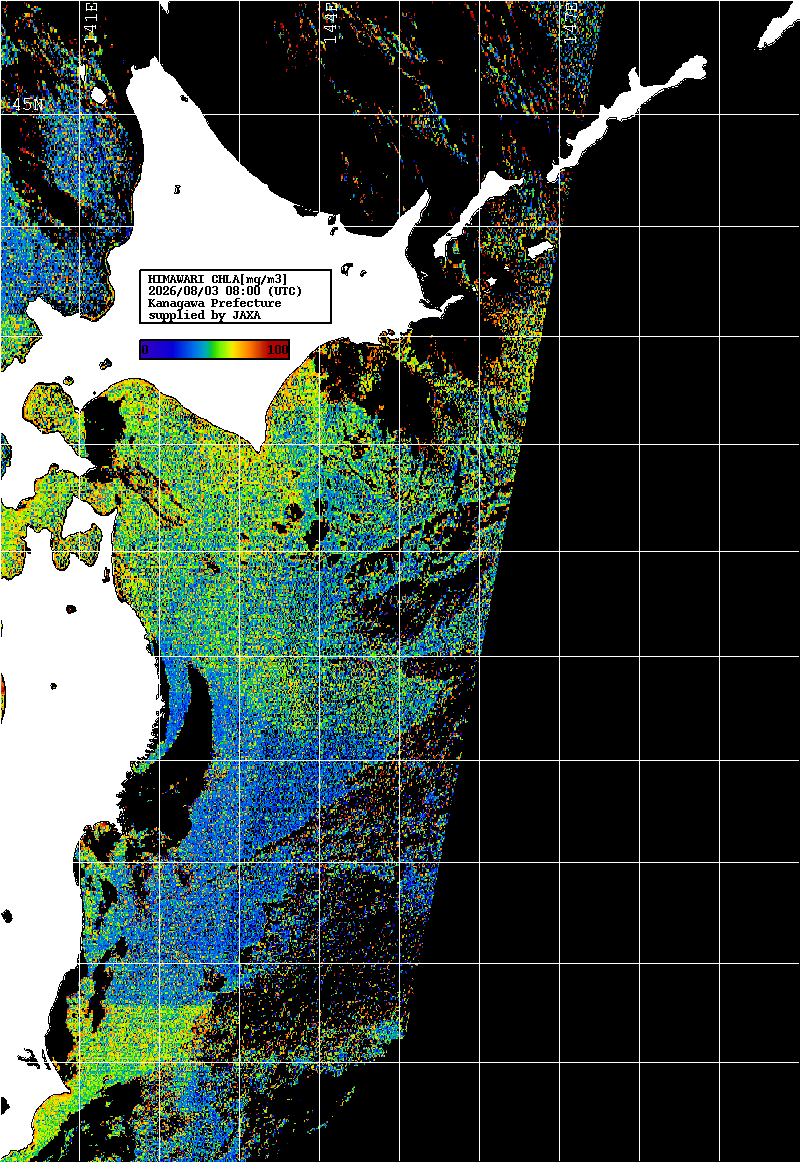Click the 100 end of the color scale
The width and height of the screenshot is (800, 1162).
(278, 350)
